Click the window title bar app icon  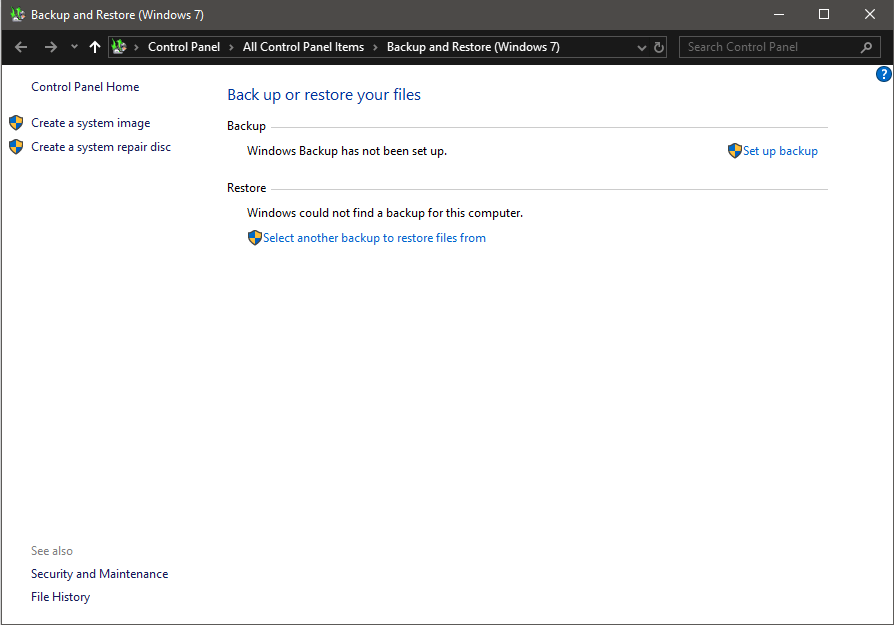[x=18, y=15]
